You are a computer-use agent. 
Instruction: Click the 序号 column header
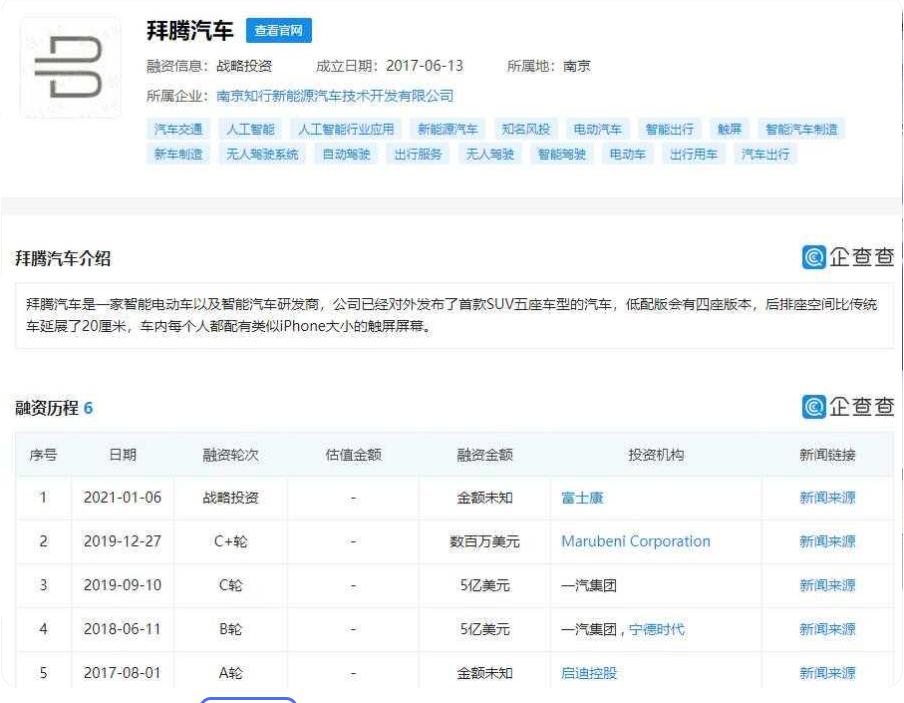click(43, 455)
